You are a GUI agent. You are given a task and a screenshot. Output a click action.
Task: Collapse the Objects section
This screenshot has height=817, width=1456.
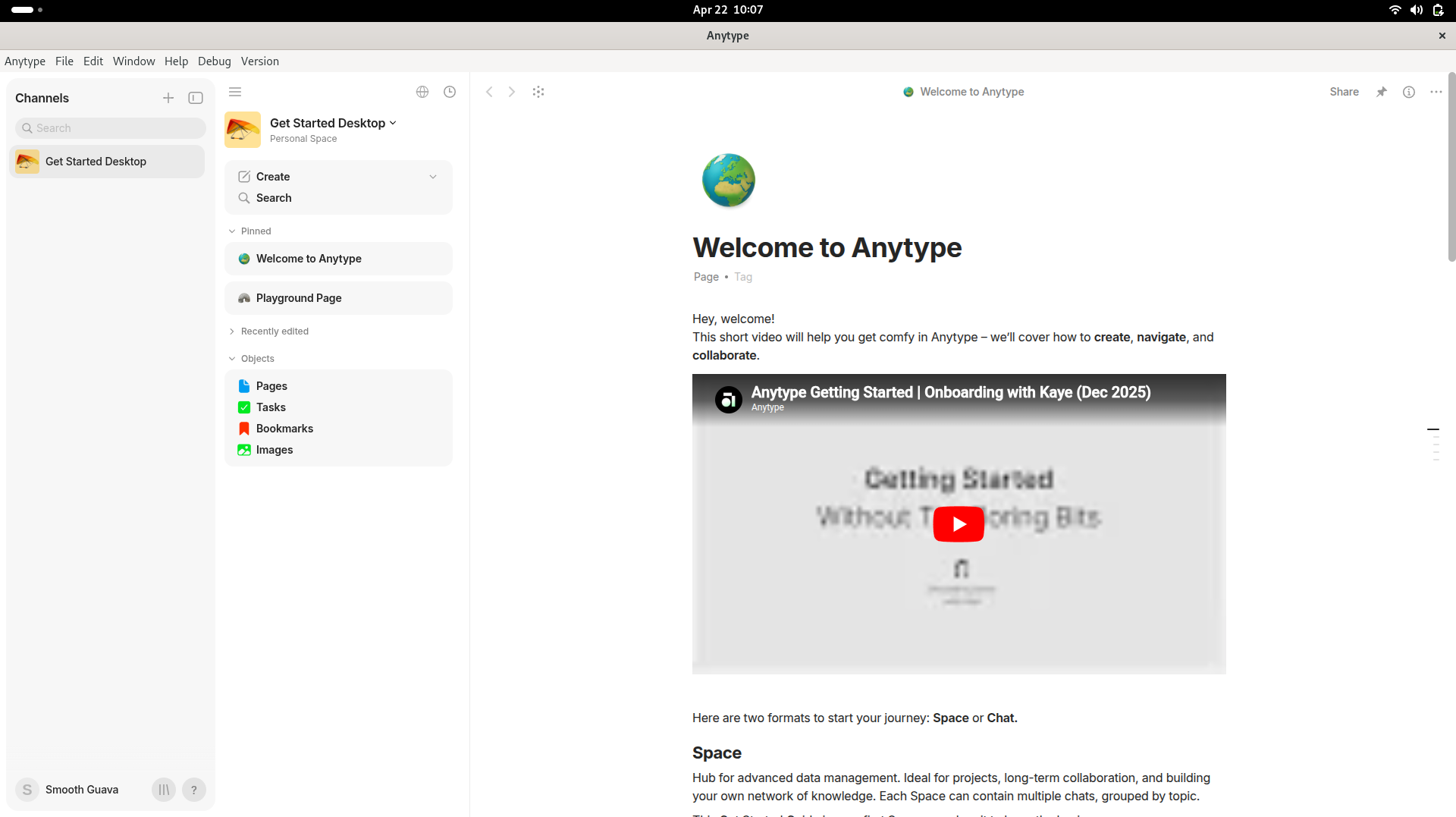click(251, 359)
